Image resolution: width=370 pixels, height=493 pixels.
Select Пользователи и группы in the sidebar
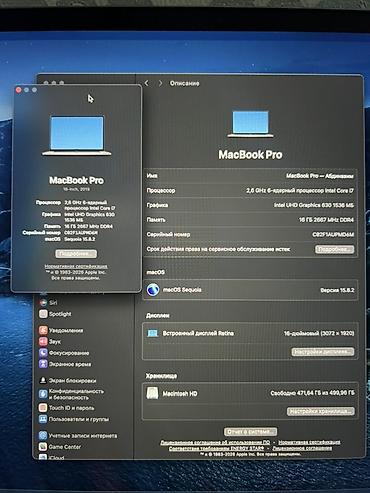74,419
